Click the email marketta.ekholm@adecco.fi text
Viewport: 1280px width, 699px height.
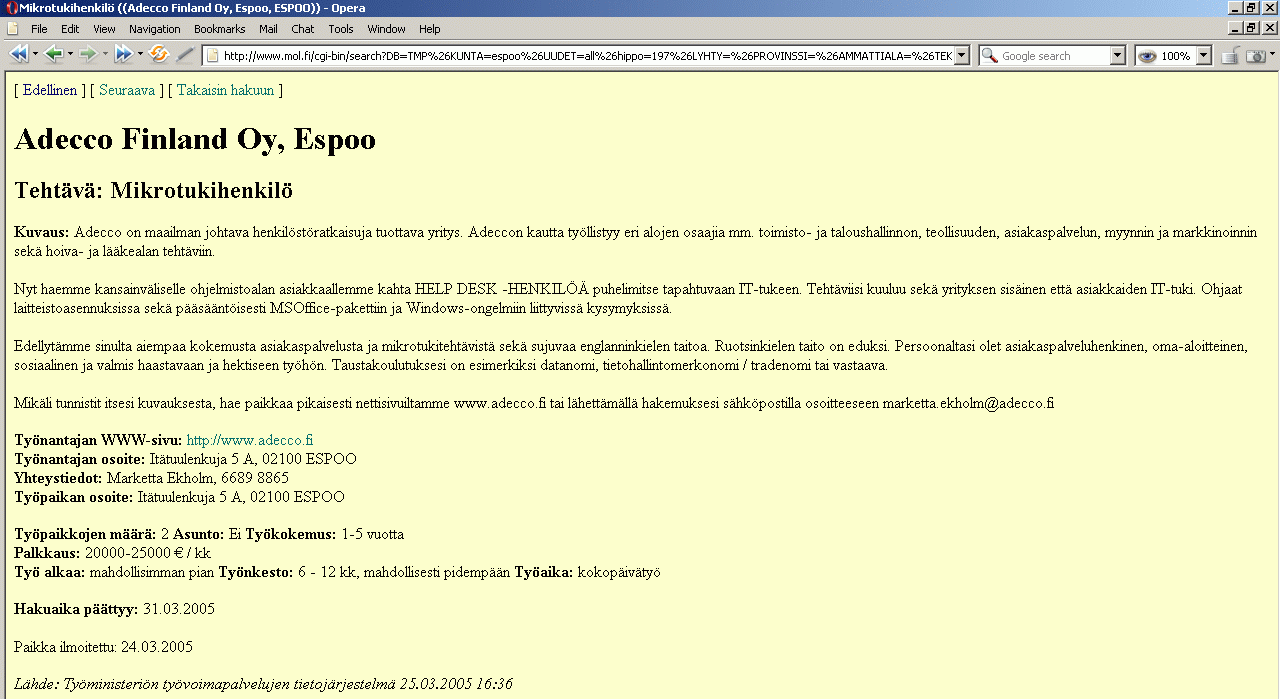[x=968, y=403]
